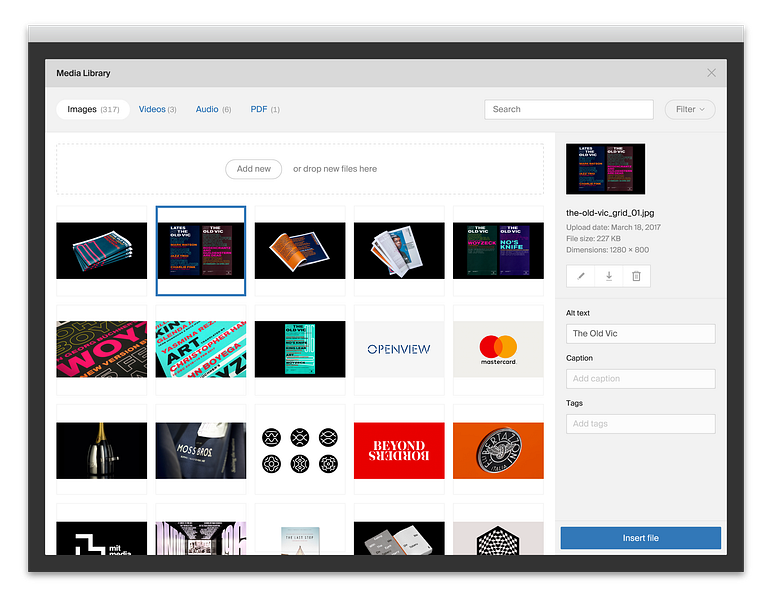The height and width of the screenshot is (600, 772).
Task: Select the fanned white magazines thumbnail
Action: (x=399, y=251)
